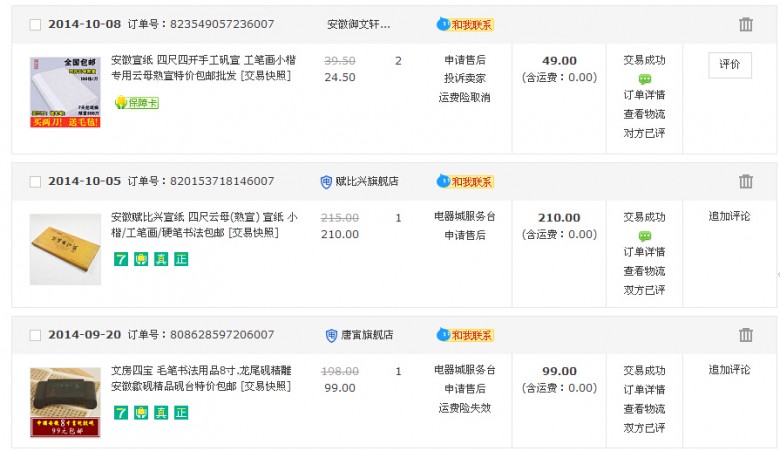Select the checkbox for order 2014-10-08

point(35,25)
